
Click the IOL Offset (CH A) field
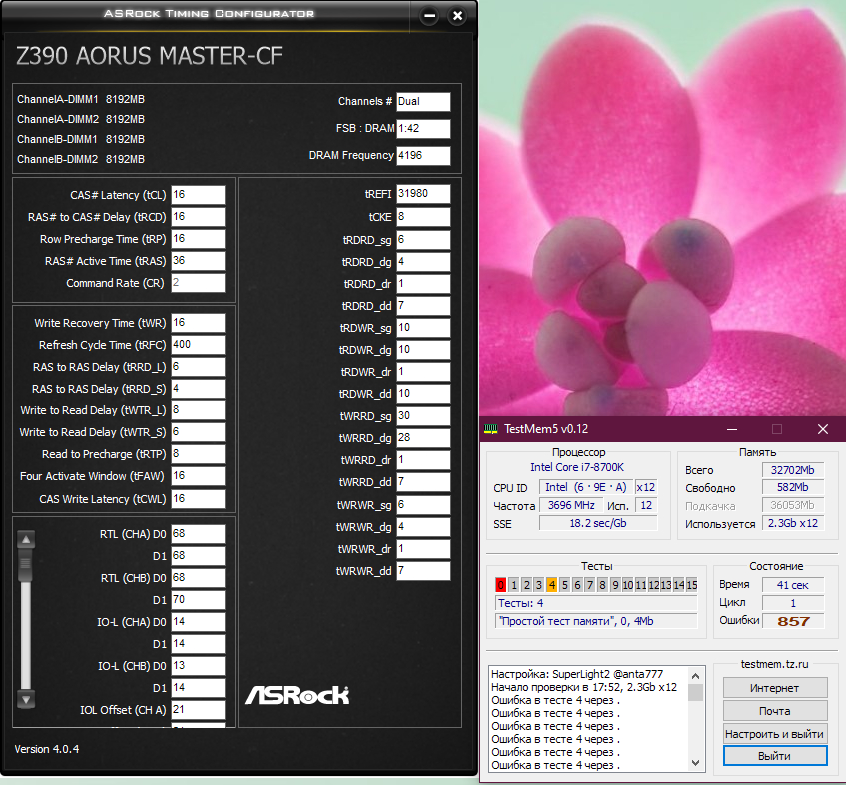pos(198,709)
